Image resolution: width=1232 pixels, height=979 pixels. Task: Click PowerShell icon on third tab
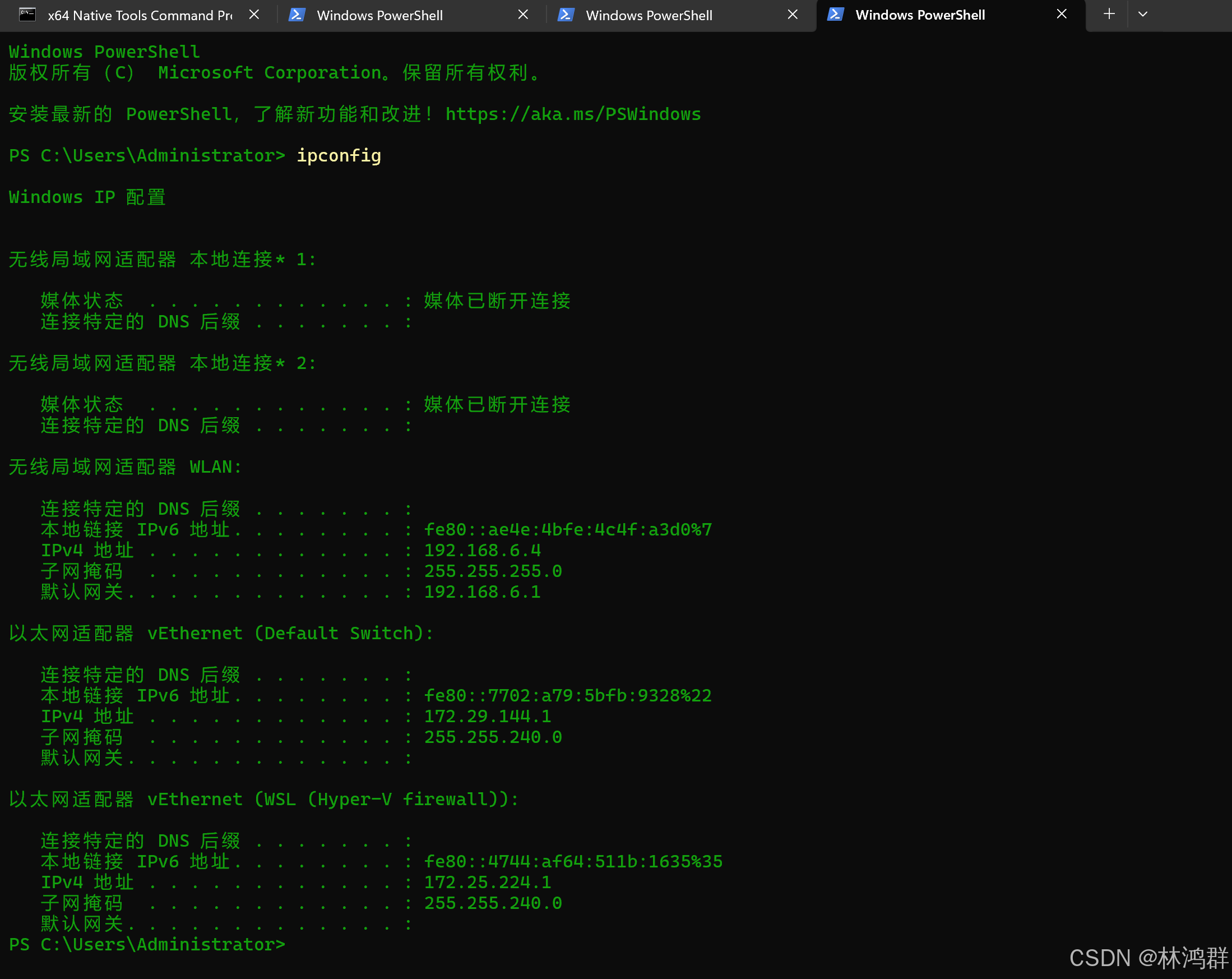pyautogui.click(x=566, y=15)
